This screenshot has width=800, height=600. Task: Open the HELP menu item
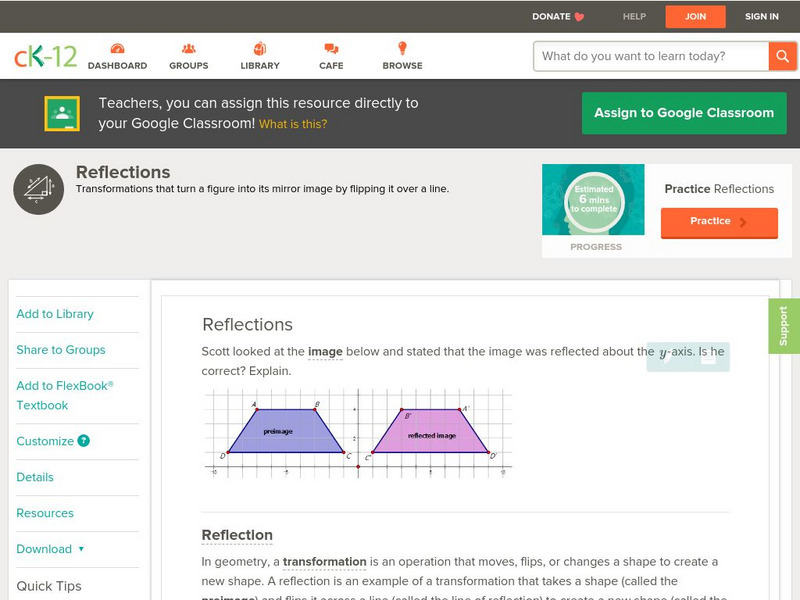634,16
